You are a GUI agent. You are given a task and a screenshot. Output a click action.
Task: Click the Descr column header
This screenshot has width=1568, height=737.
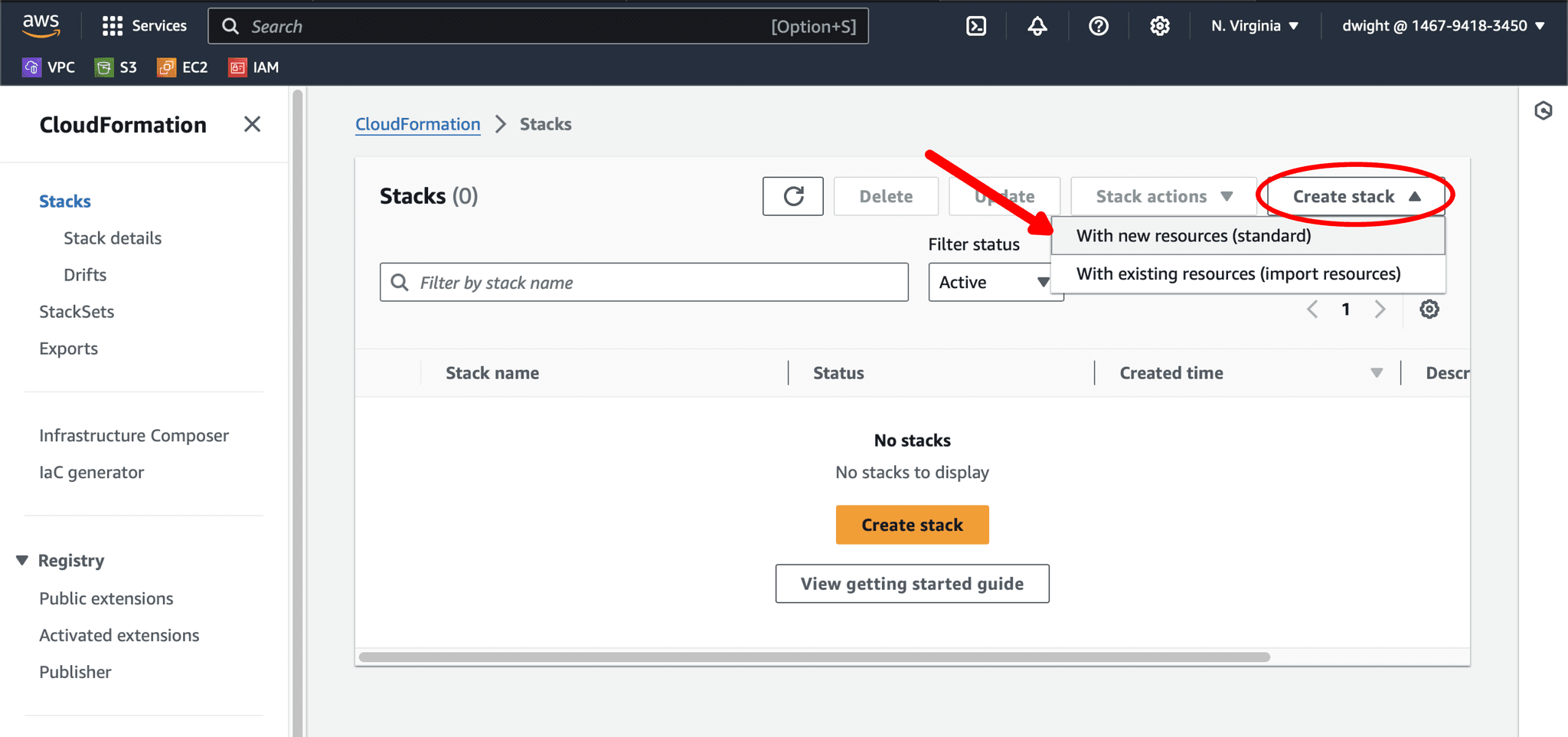point(1447,373)
